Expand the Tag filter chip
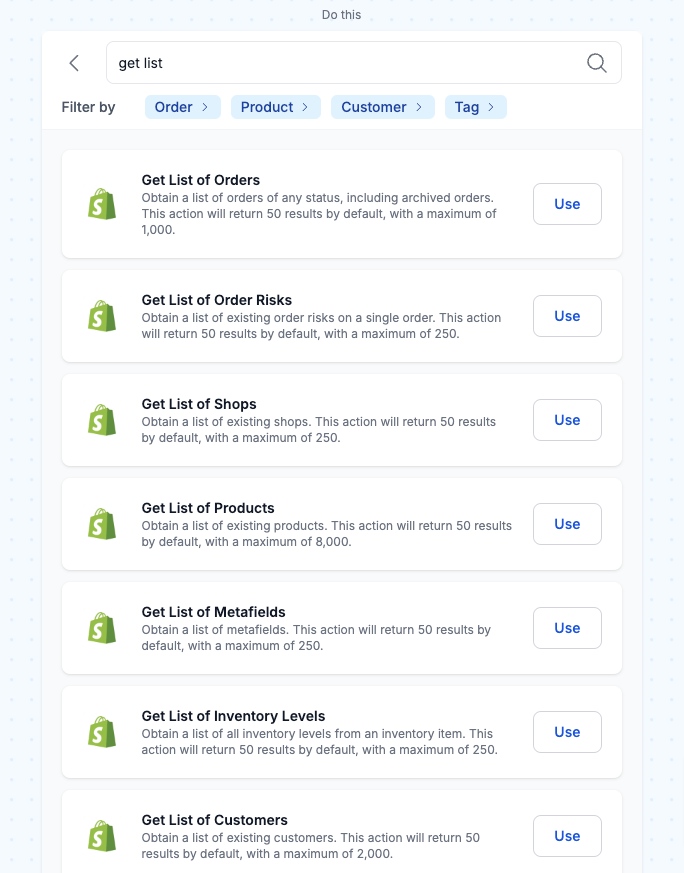The width and height of the screenshot is (684, 873). pos(475,107)
